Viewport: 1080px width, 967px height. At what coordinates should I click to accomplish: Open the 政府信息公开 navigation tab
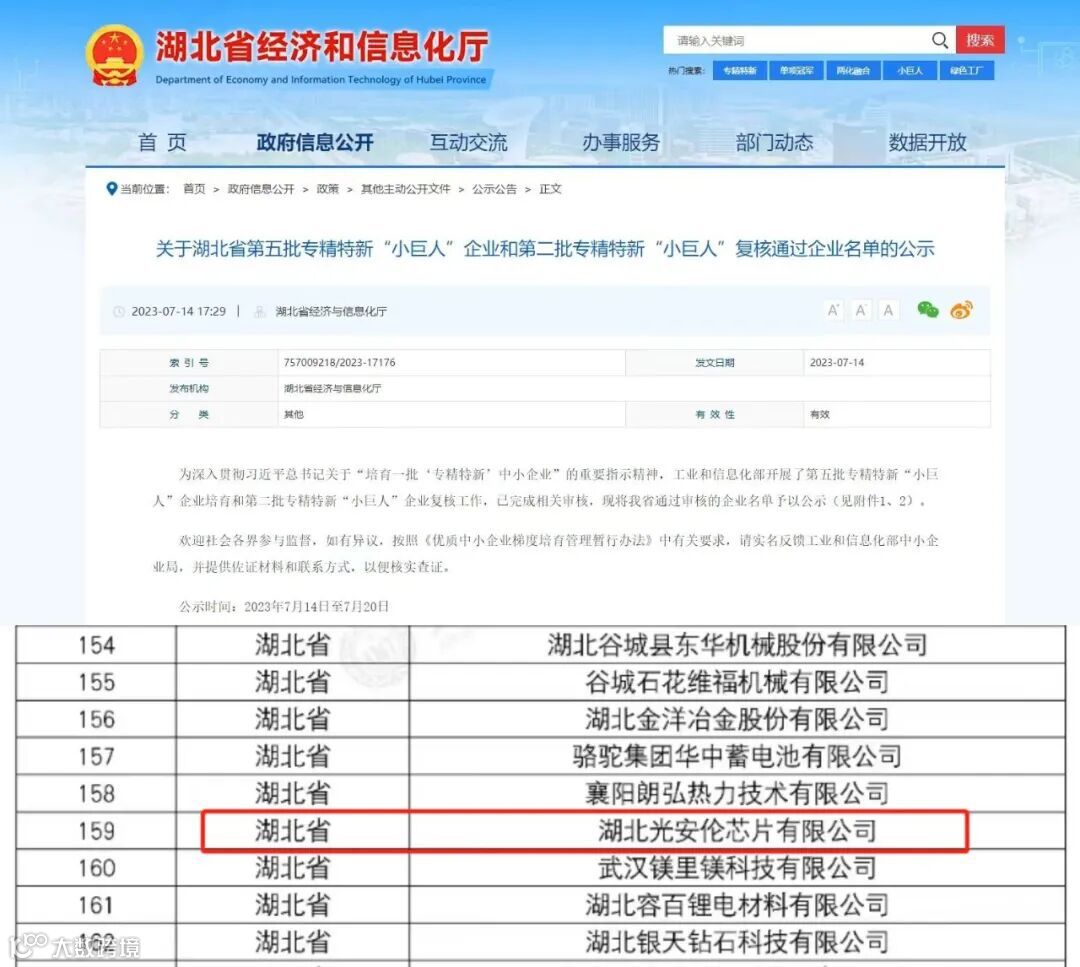(x=315, y=143)
